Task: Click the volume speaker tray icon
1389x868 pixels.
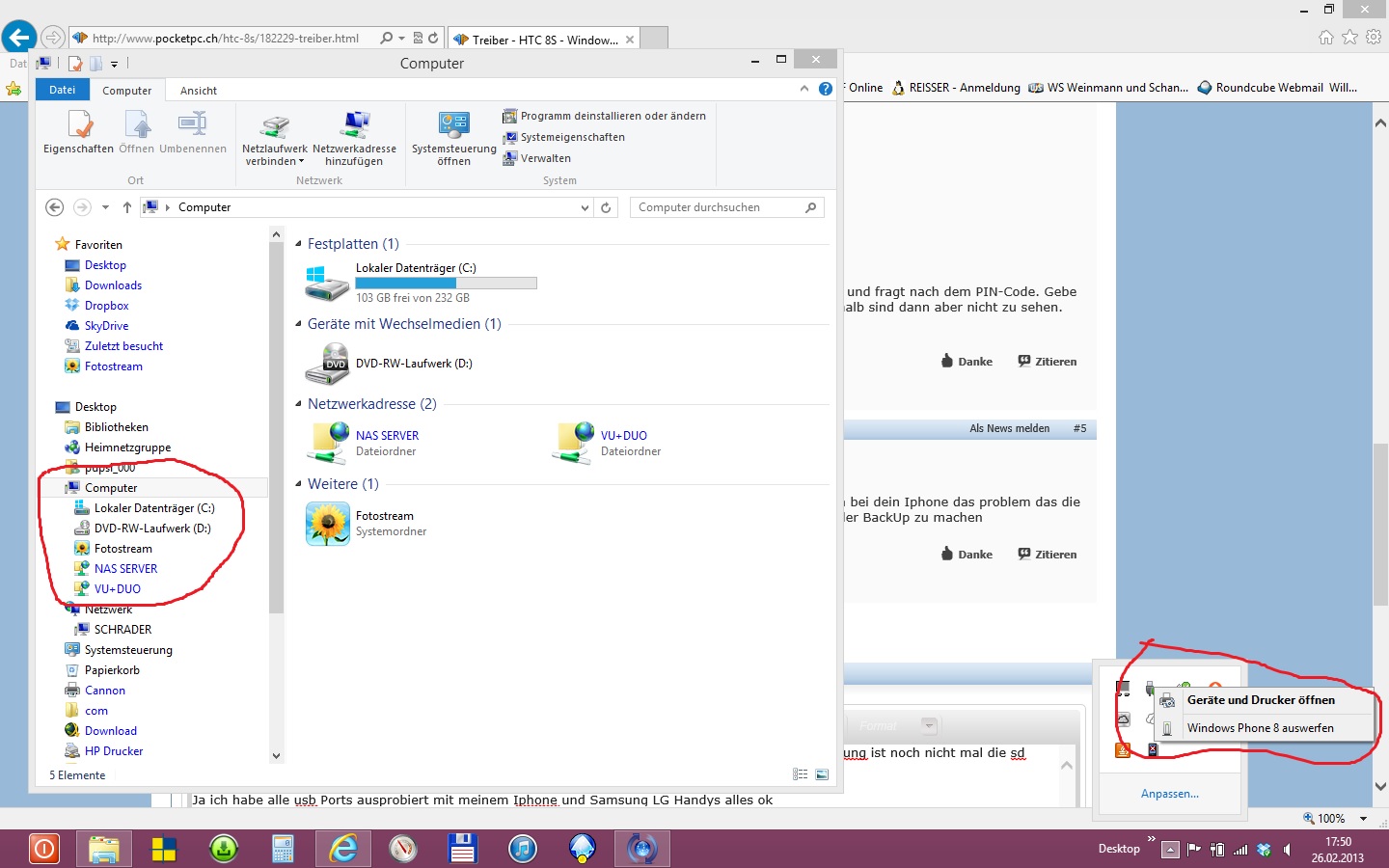Action: point(1287,850)
